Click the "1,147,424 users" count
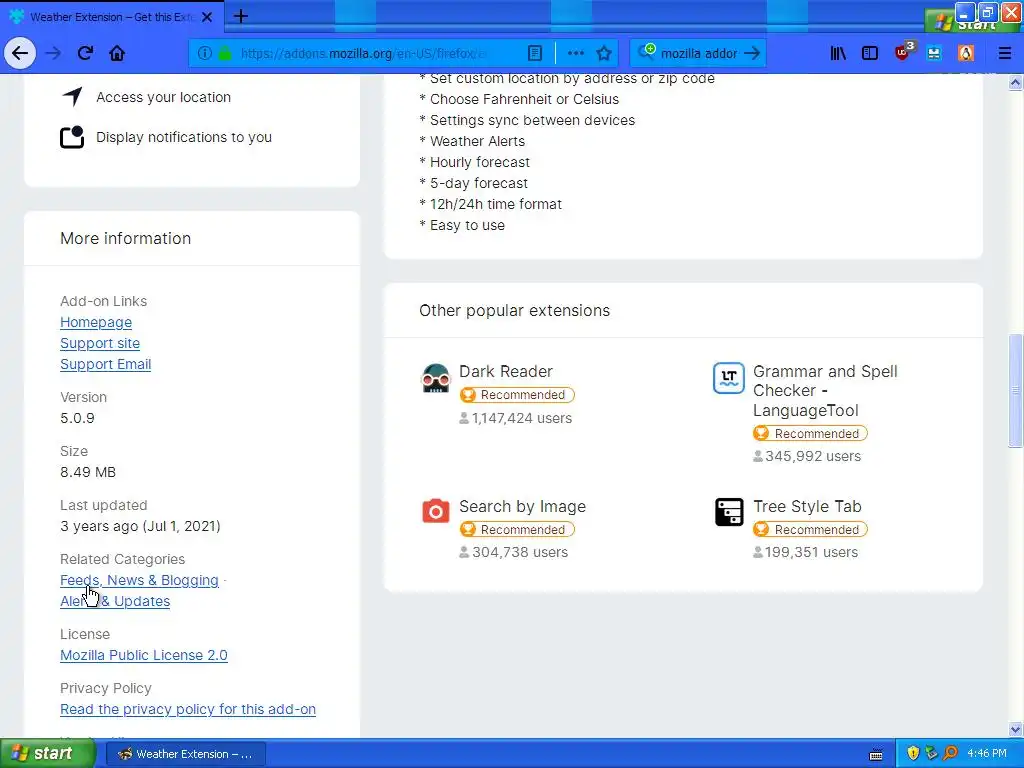Image resolution: width=1024 pixels, height=768 pixels. coord(522,419)
